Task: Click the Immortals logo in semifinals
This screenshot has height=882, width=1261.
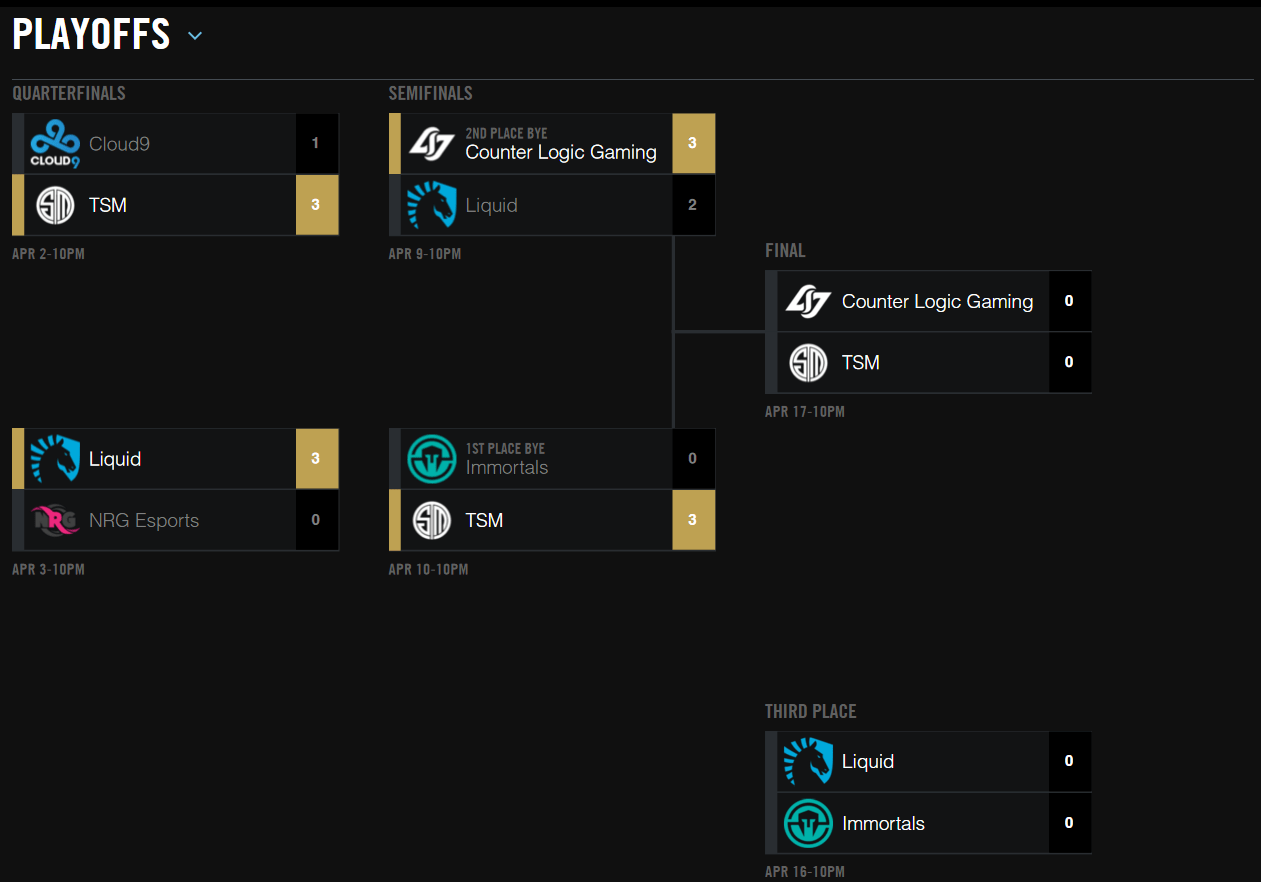Action: (x=431, y=459)
